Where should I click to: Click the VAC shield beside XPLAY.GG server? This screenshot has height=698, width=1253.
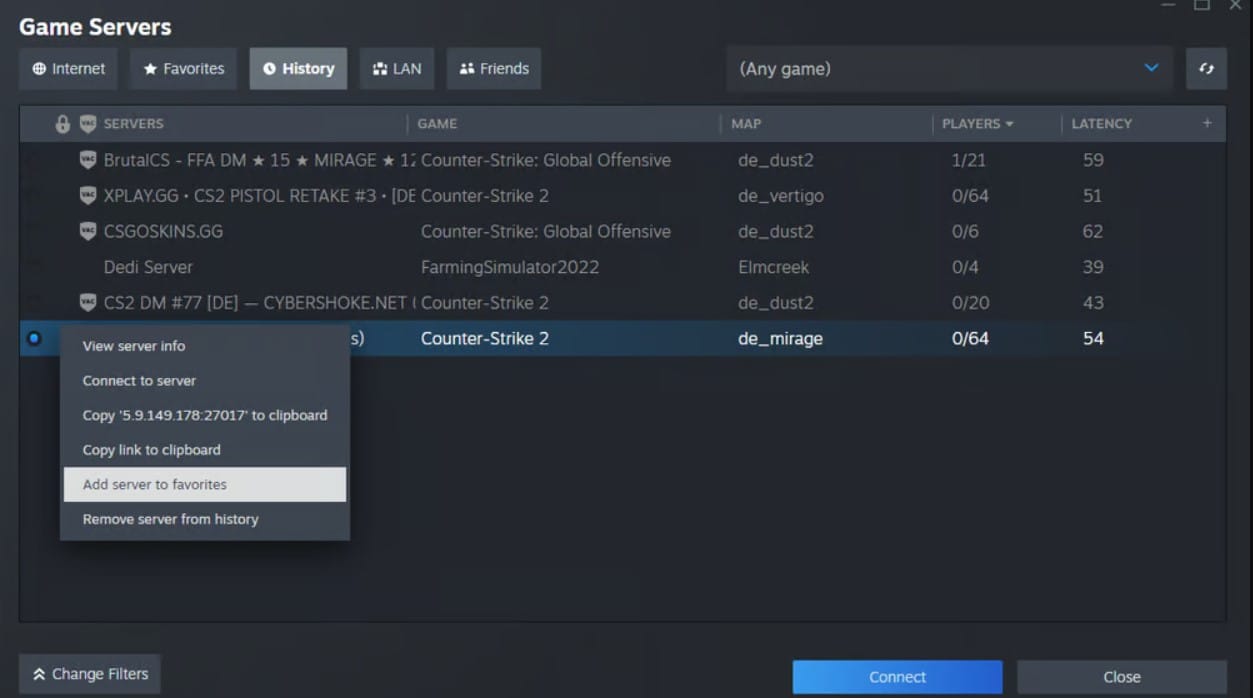point(87,195)
